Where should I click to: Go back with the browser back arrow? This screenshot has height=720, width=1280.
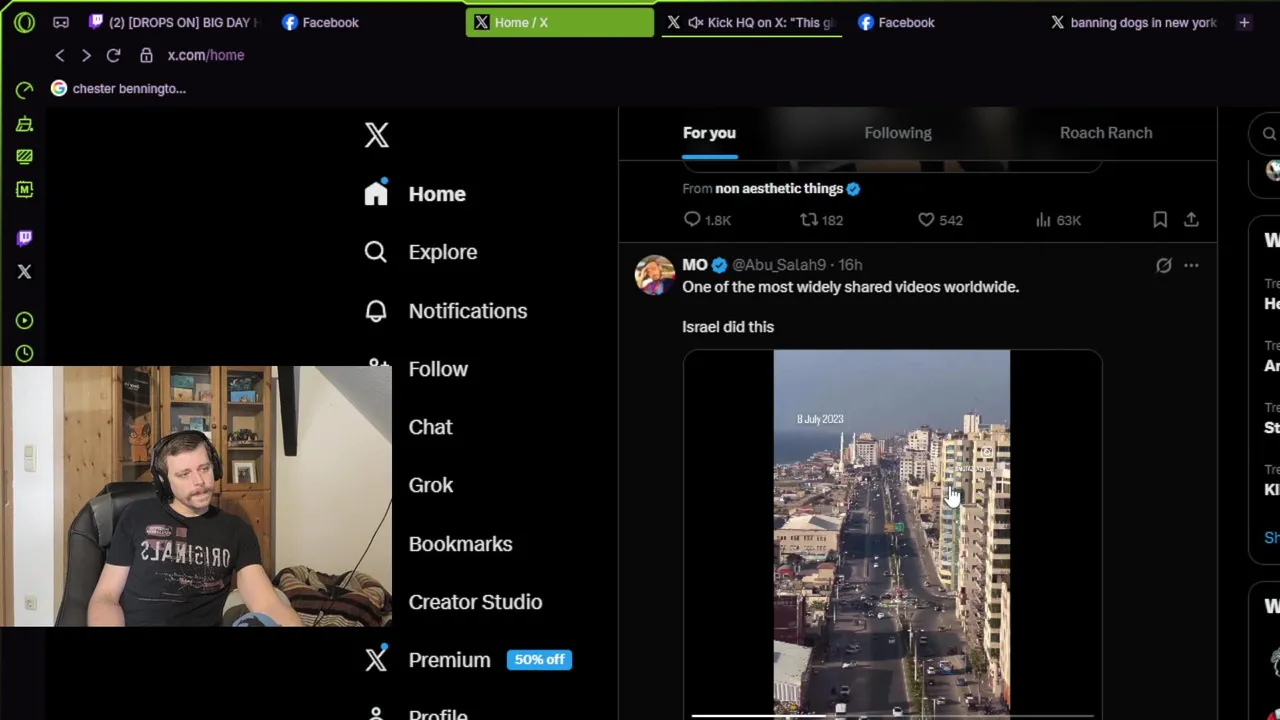(60, 55)
